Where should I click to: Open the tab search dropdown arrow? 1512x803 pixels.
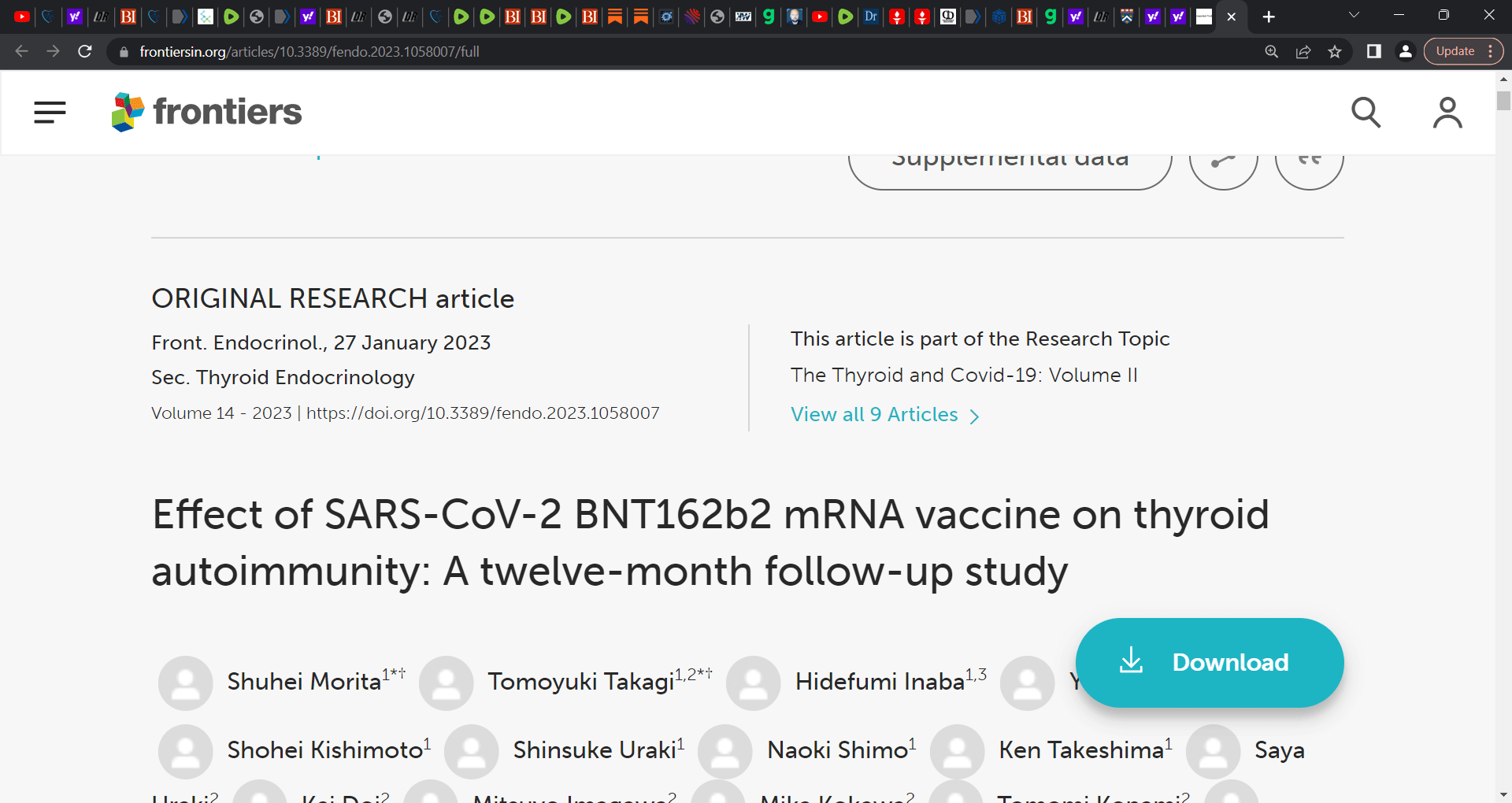click(x=1354, y=15)
